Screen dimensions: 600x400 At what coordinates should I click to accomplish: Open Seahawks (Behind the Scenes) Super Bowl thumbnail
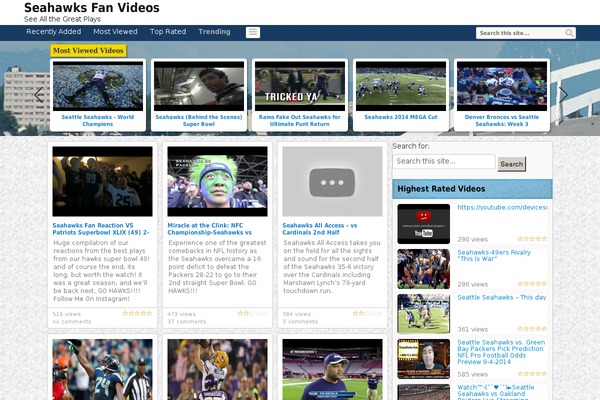click(x=199, y=87)
